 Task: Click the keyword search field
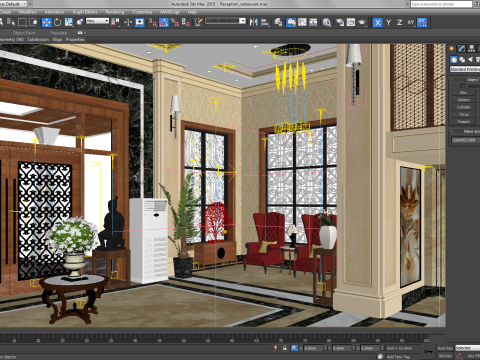click(x=441, y=4)
